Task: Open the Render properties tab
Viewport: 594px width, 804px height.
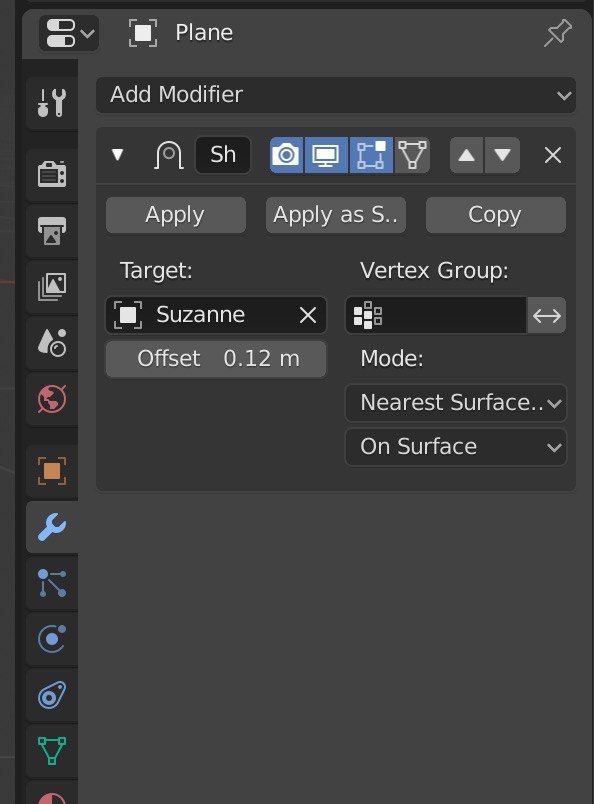Action: (52, 174)
